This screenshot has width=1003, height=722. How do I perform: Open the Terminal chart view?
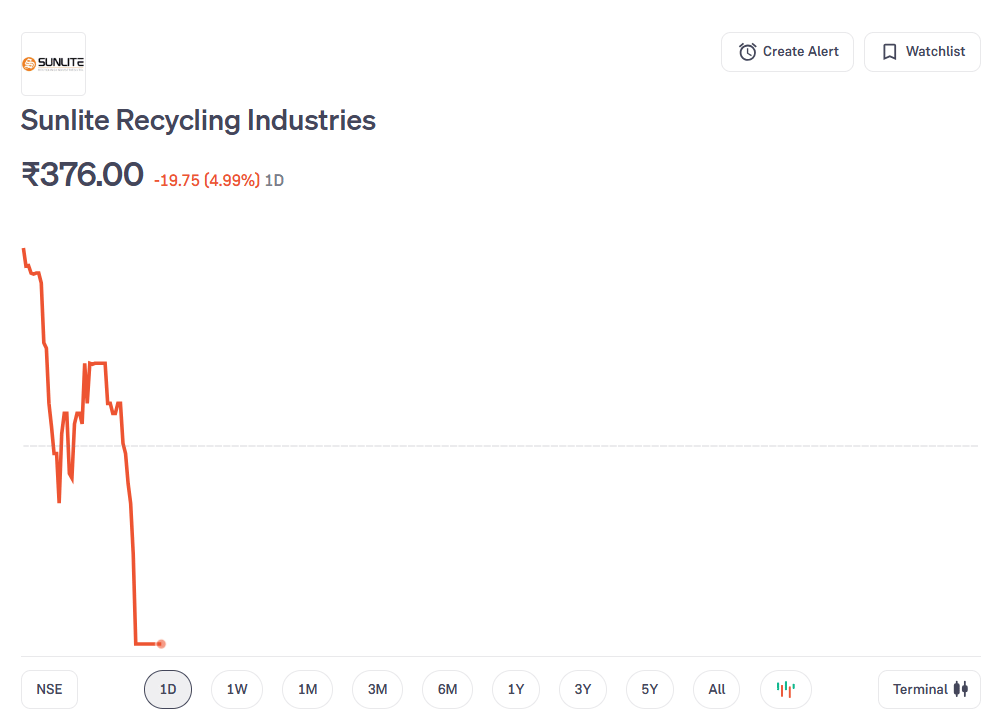click(929, 689)
